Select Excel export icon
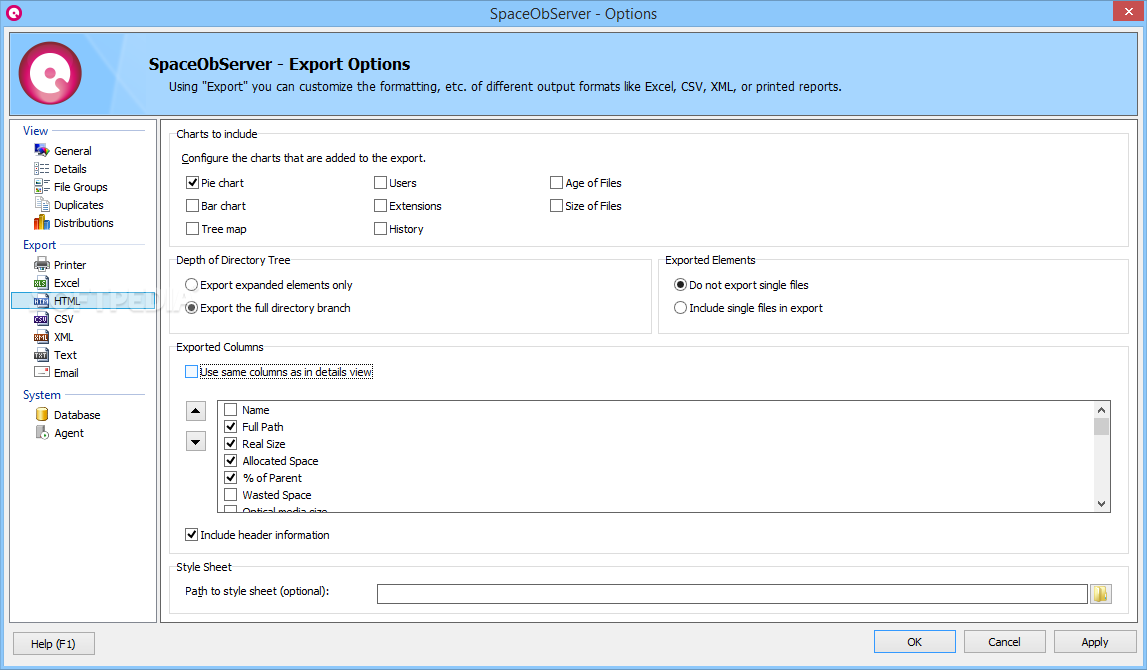 pos(42,283)
